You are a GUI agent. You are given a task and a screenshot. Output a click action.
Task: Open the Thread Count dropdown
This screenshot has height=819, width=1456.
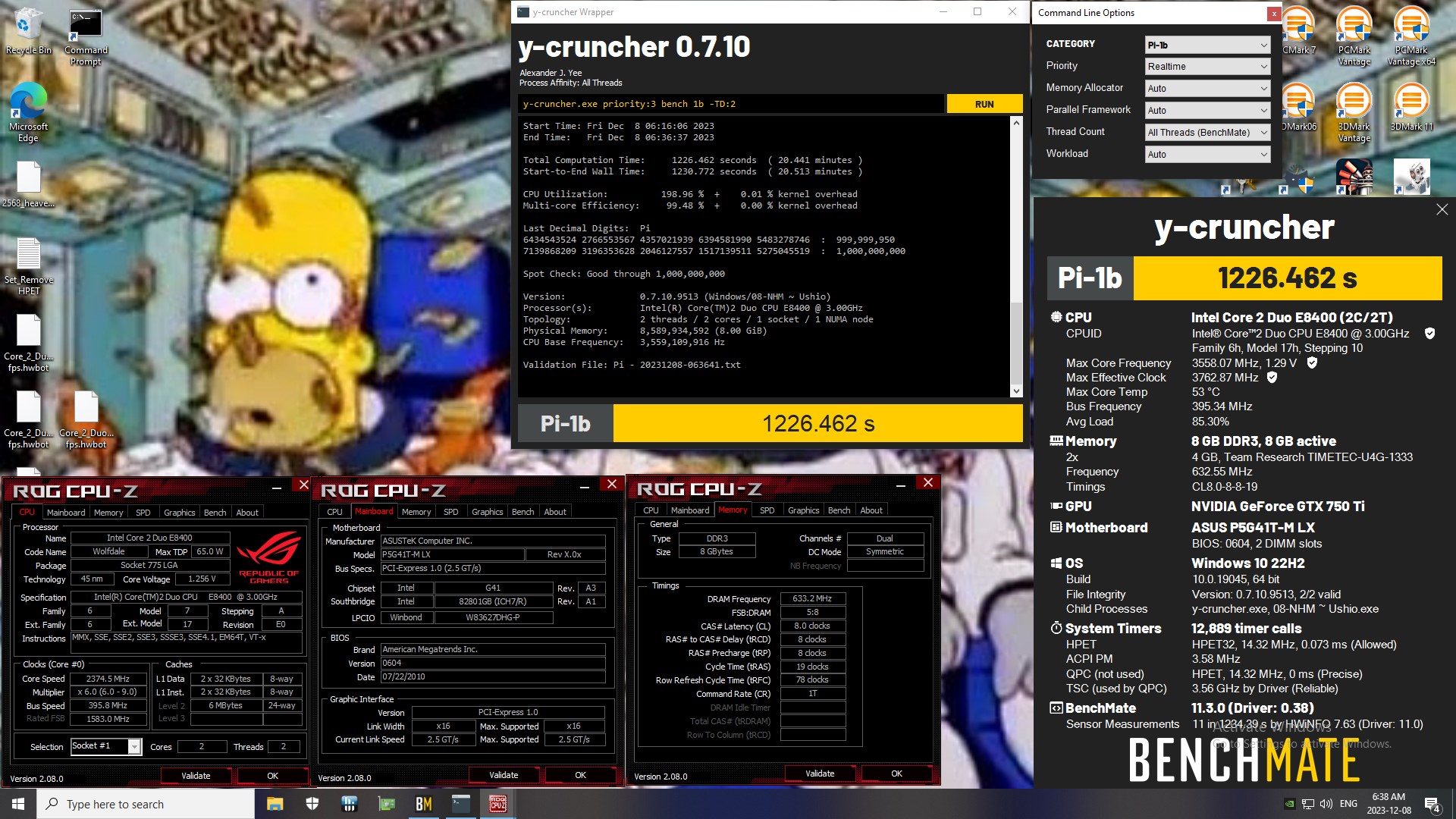1207,133
